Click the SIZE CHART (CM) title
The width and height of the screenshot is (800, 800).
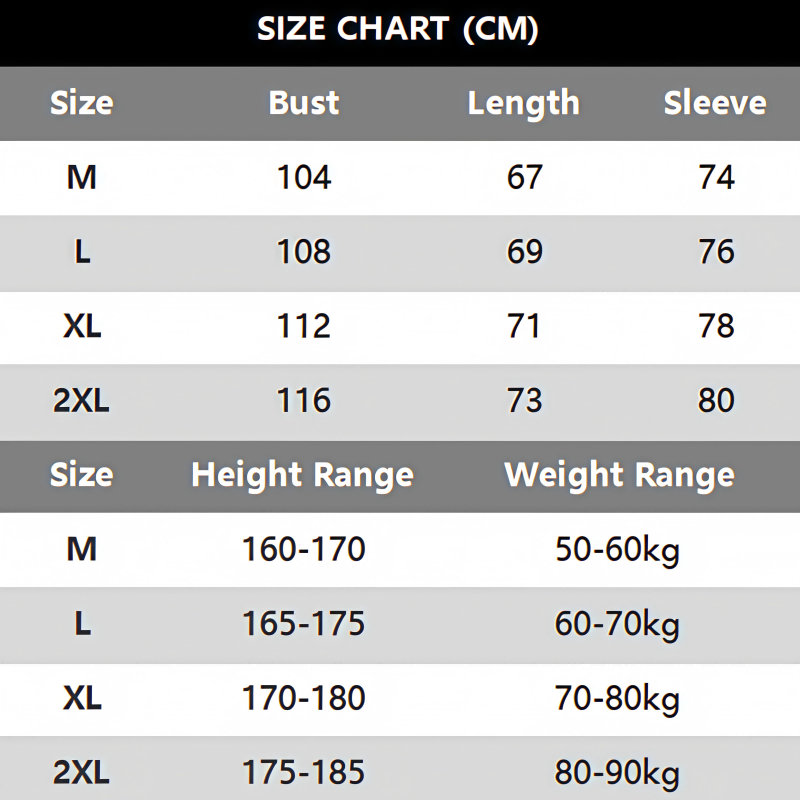click(x=398, y=30)
